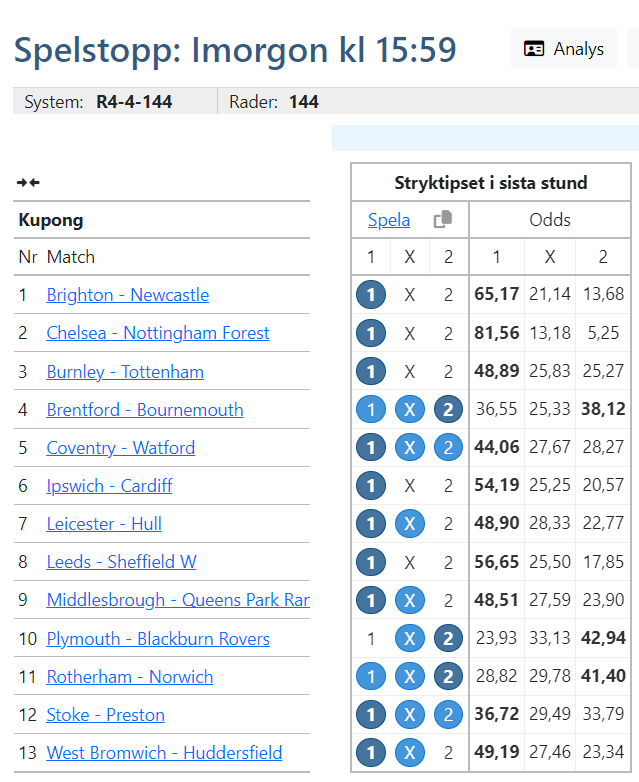The image size is (639, 782).
Task: Toggle sign 2 for Brighton - Newcastle
Action: click(448, 295)
